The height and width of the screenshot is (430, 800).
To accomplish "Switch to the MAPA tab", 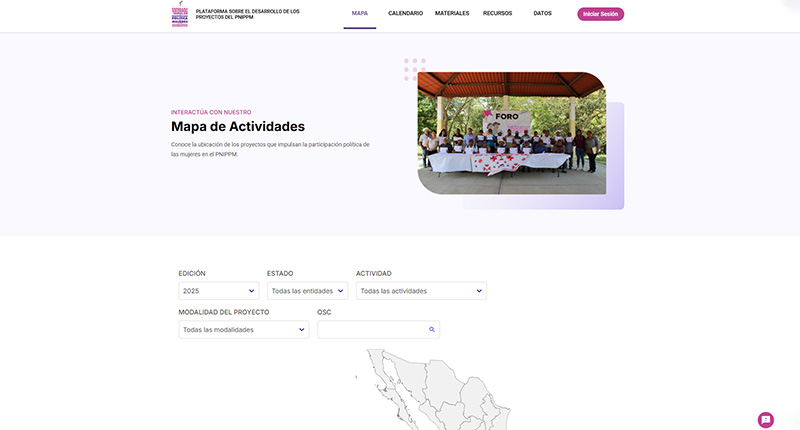I will 360,14.
